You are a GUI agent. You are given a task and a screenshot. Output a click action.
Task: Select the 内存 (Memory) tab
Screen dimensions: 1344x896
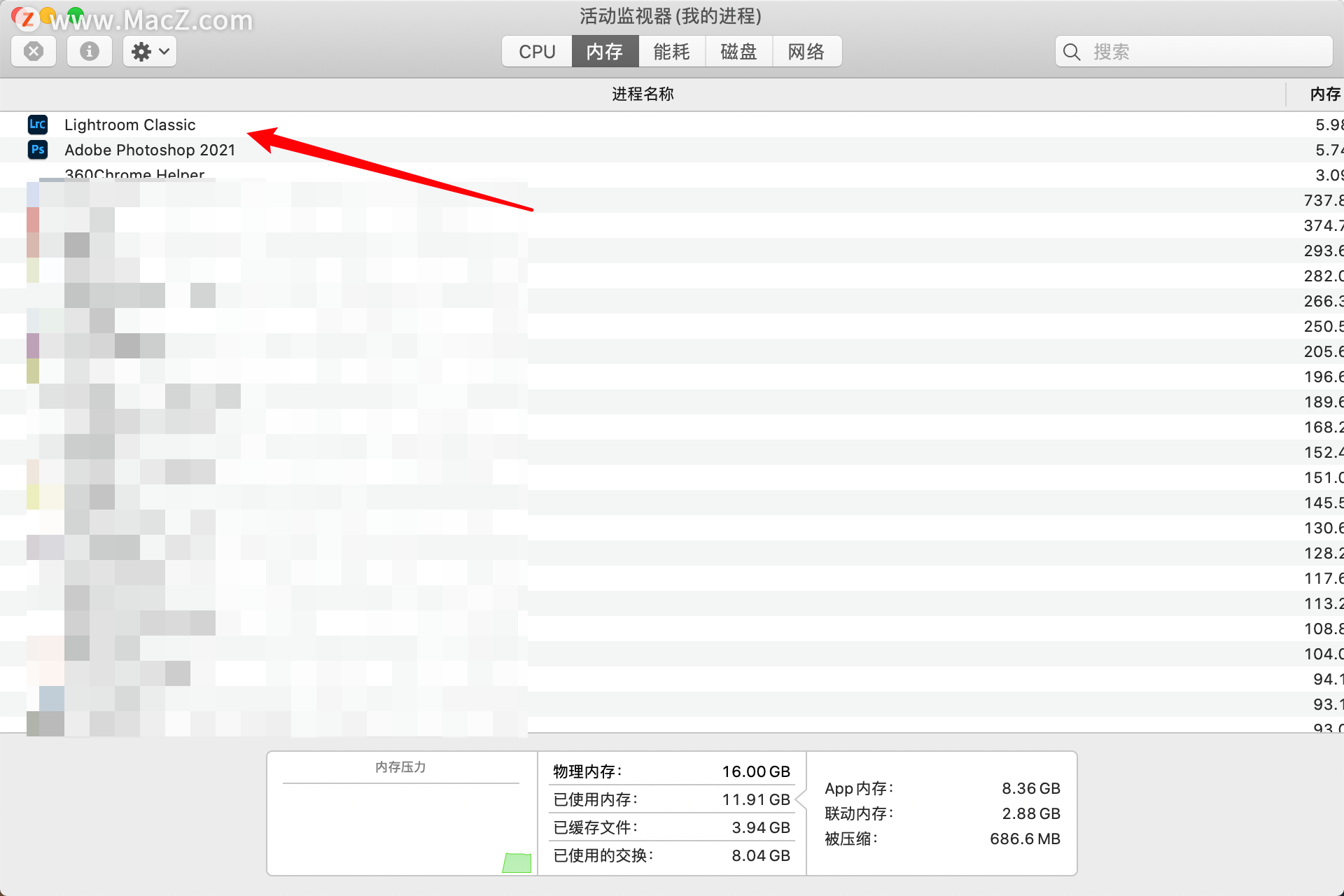(605, 52)
